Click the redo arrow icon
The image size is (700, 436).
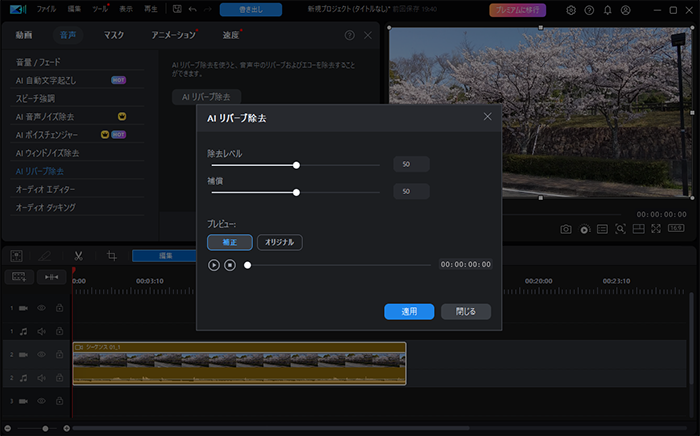click(208, 9)
